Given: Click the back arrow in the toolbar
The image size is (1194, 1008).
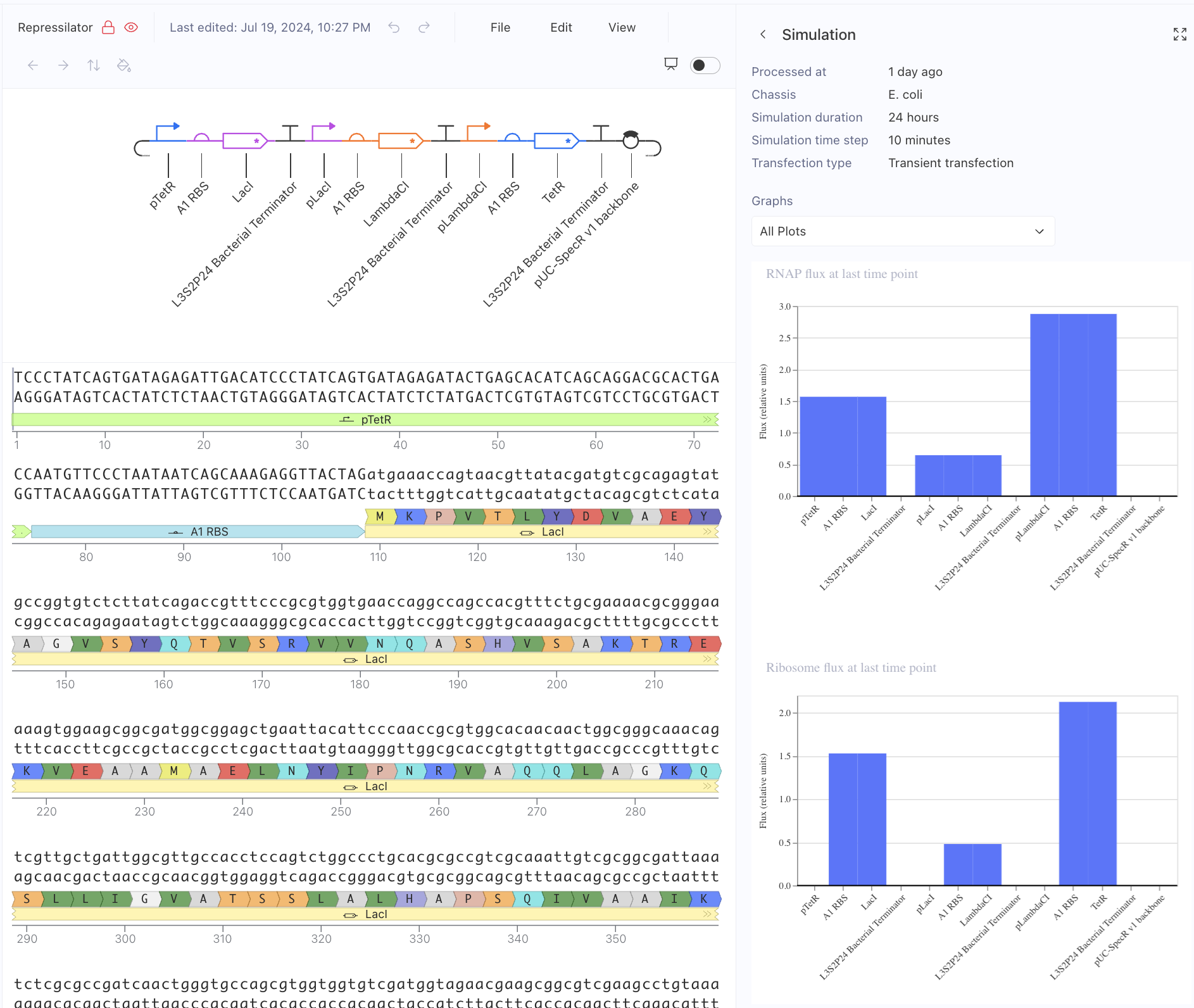Looking at the screenshot, I should coord(33,65).
